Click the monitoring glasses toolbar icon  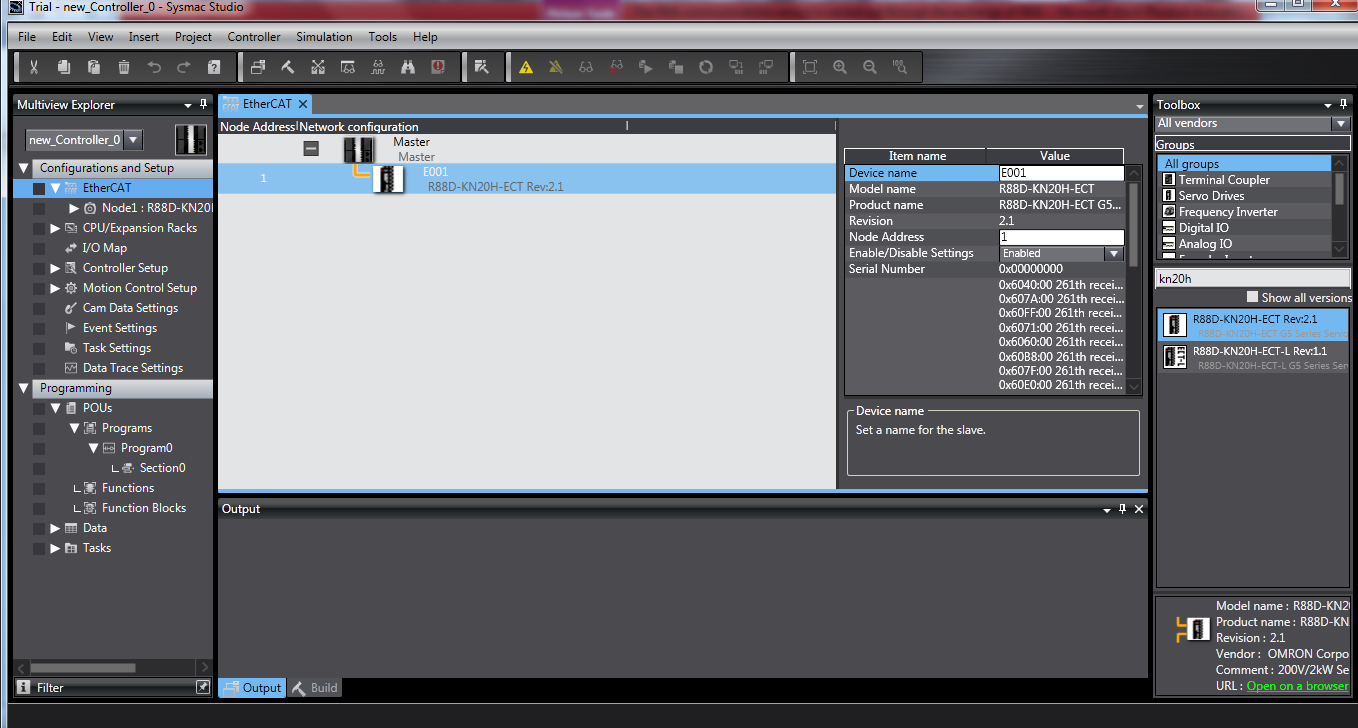(586, 67)
